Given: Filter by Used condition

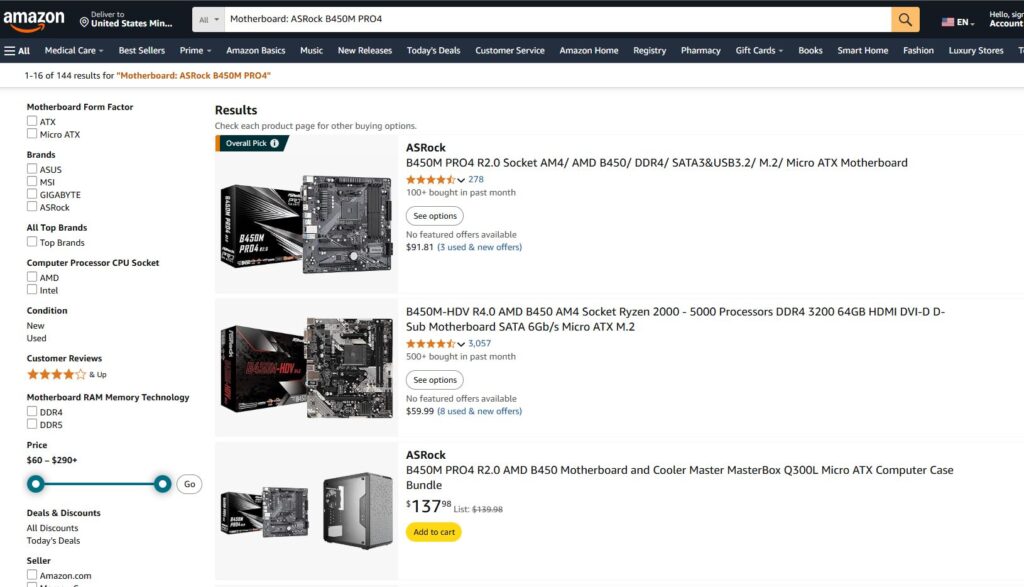Looking at the screenshot, I should [x=37, y=338].
